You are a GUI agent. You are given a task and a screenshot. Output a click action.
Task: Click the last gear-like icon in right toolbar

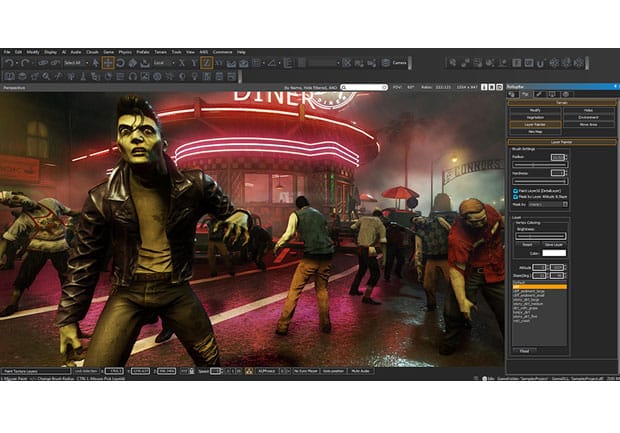tap(578, 62)
